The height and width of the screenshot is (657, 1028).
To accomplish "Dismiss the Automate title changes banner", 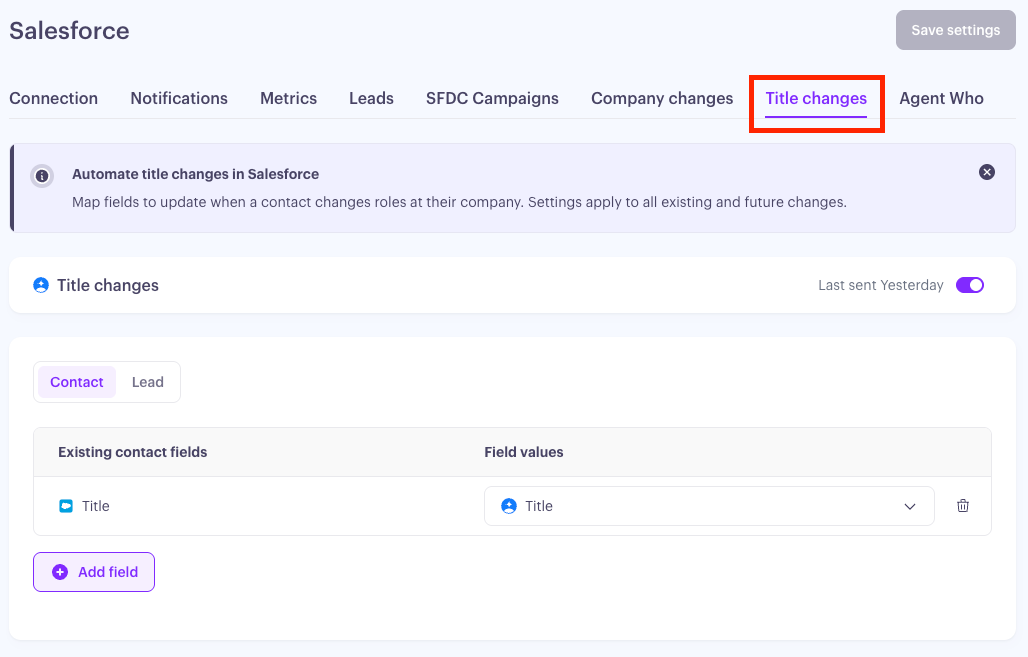I will (x=987, y=172).
